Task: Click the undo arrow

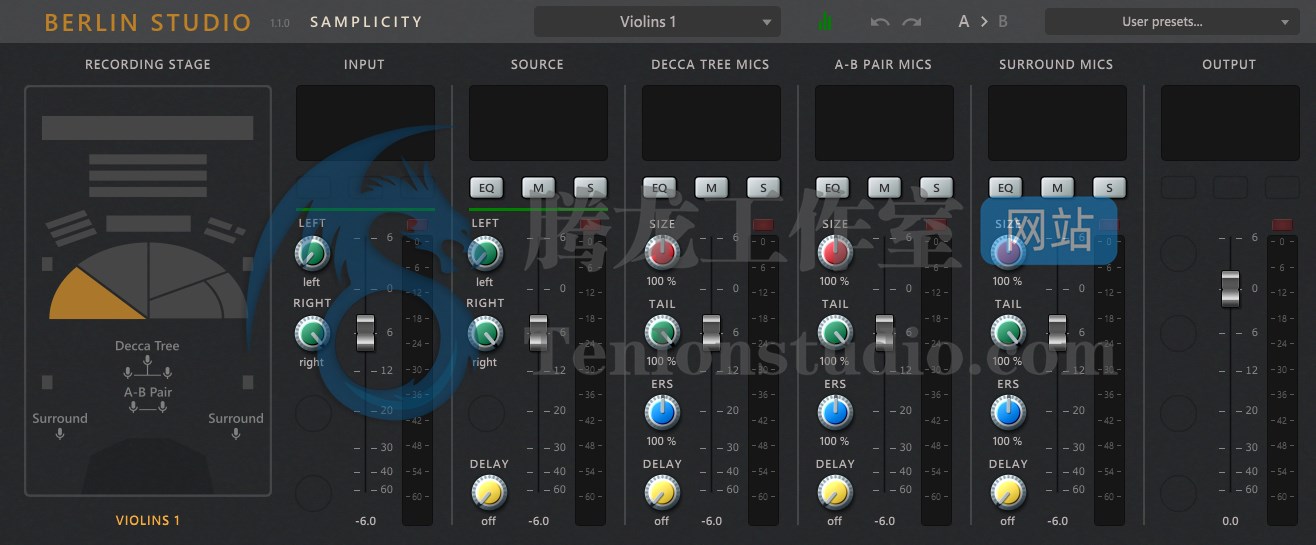Action: pos(880,21)
